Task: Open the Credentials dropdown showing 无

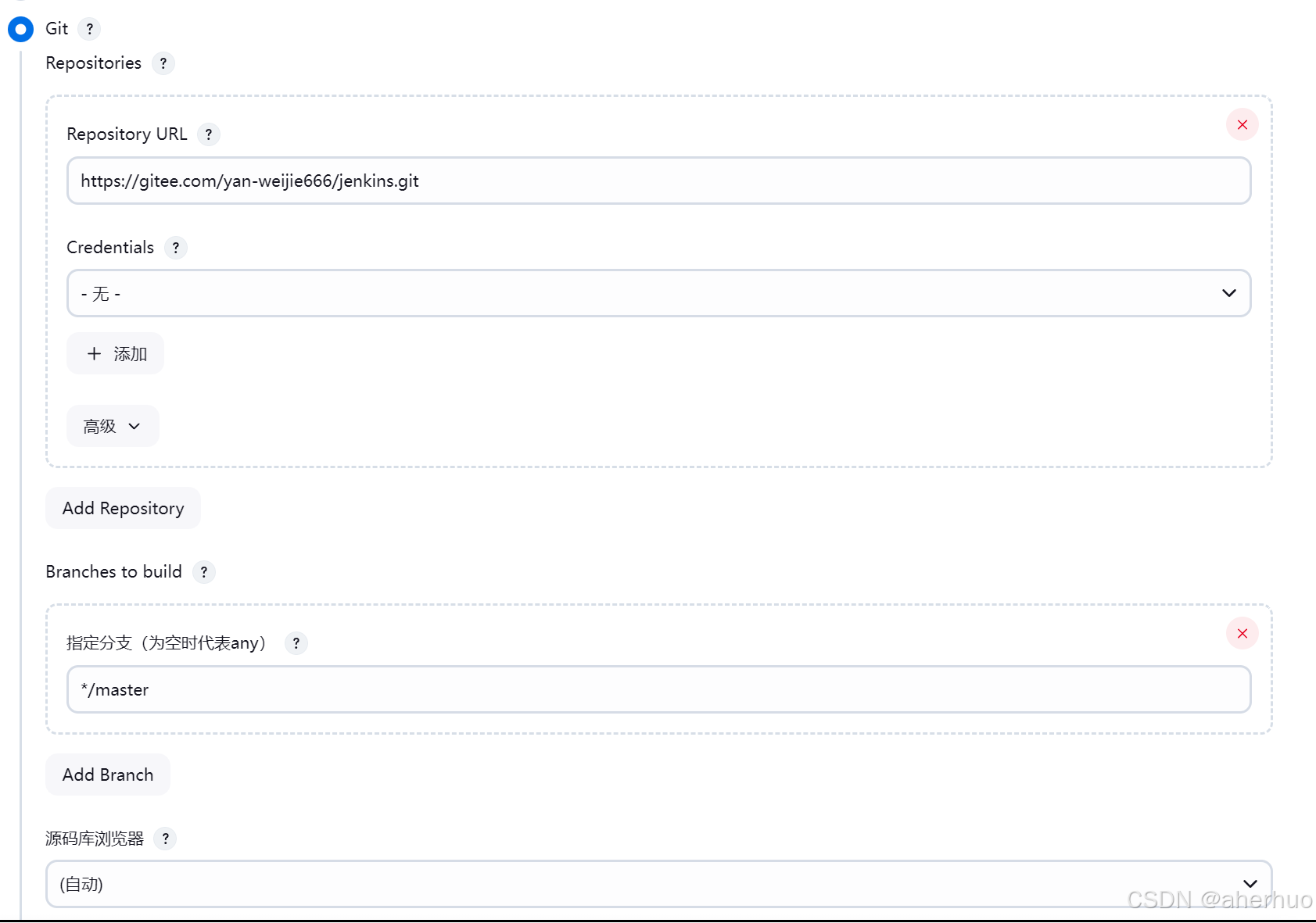Action: pos(658,293)
